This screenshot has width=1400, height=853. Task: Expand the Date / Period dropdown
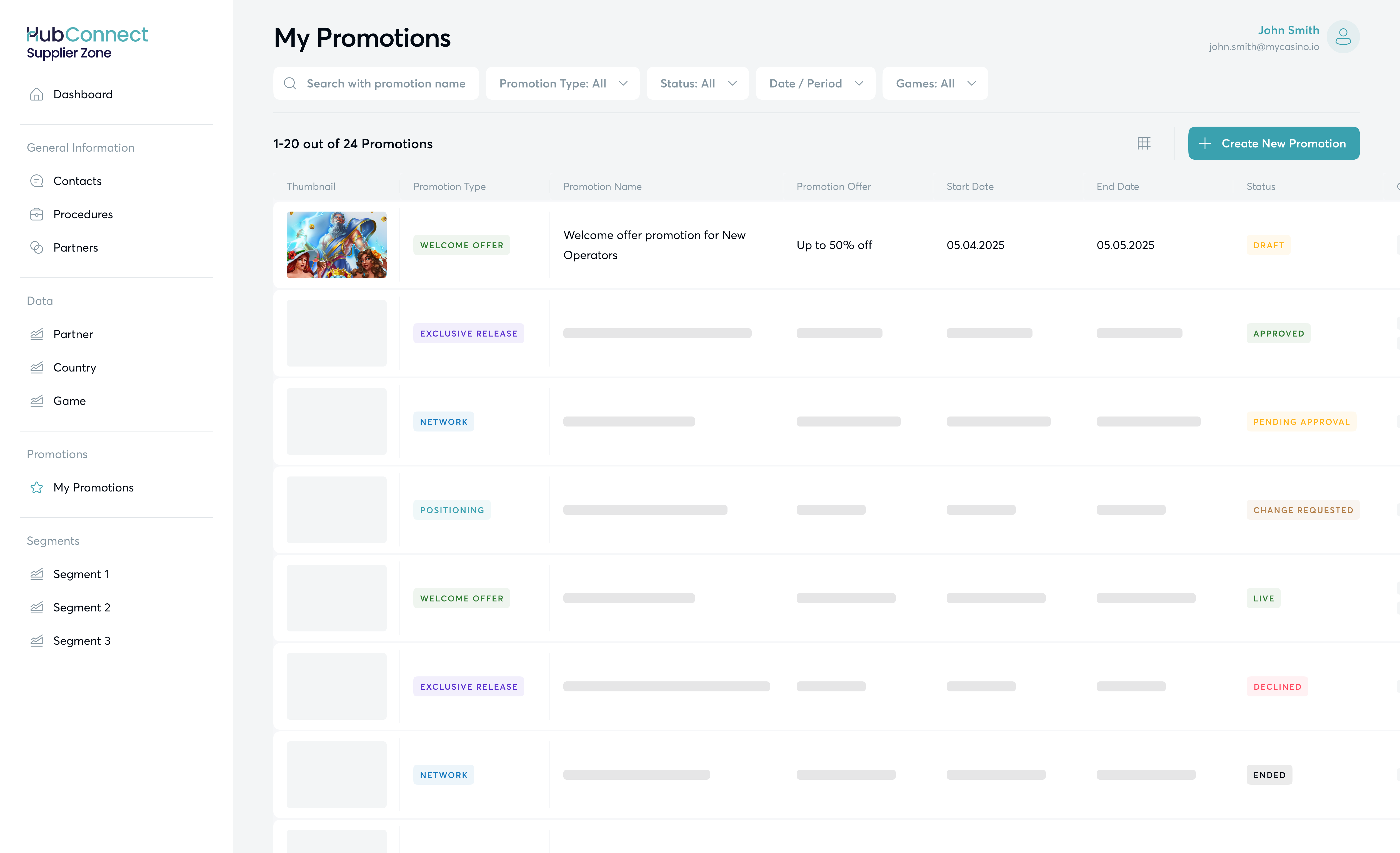(x=815, y=84)
